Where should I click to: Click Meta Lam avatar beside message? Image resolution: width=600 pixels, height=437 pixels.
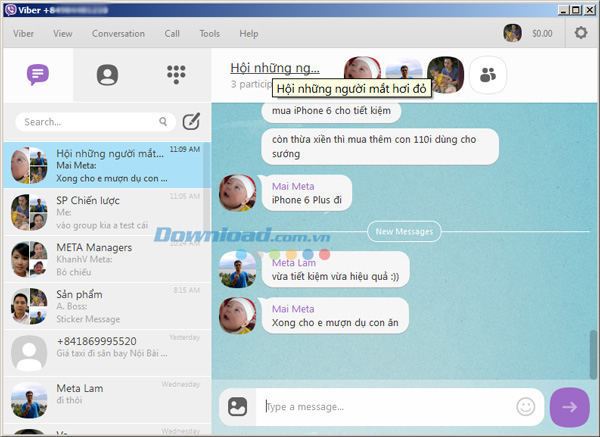(x=237, y=269)
